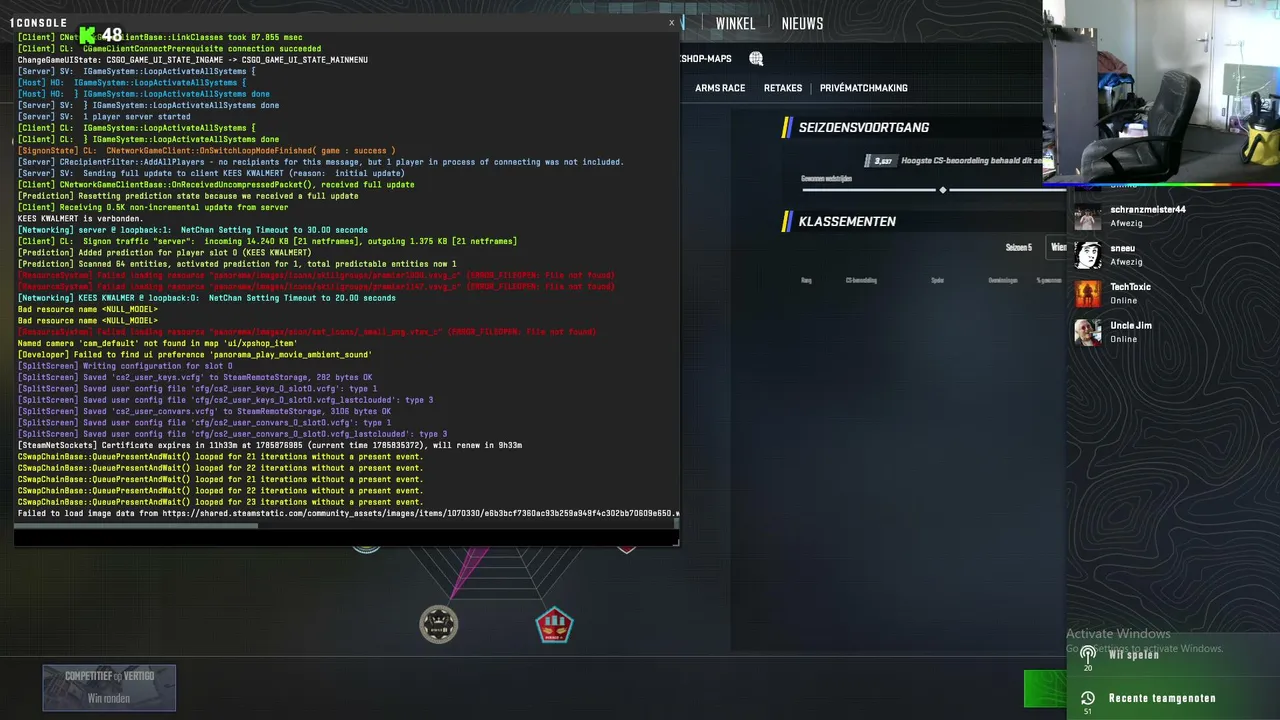Click the "[SteamNetSockets] Certificate expires" line
Screen dimensions: 1280x720
tap(270, 445)
